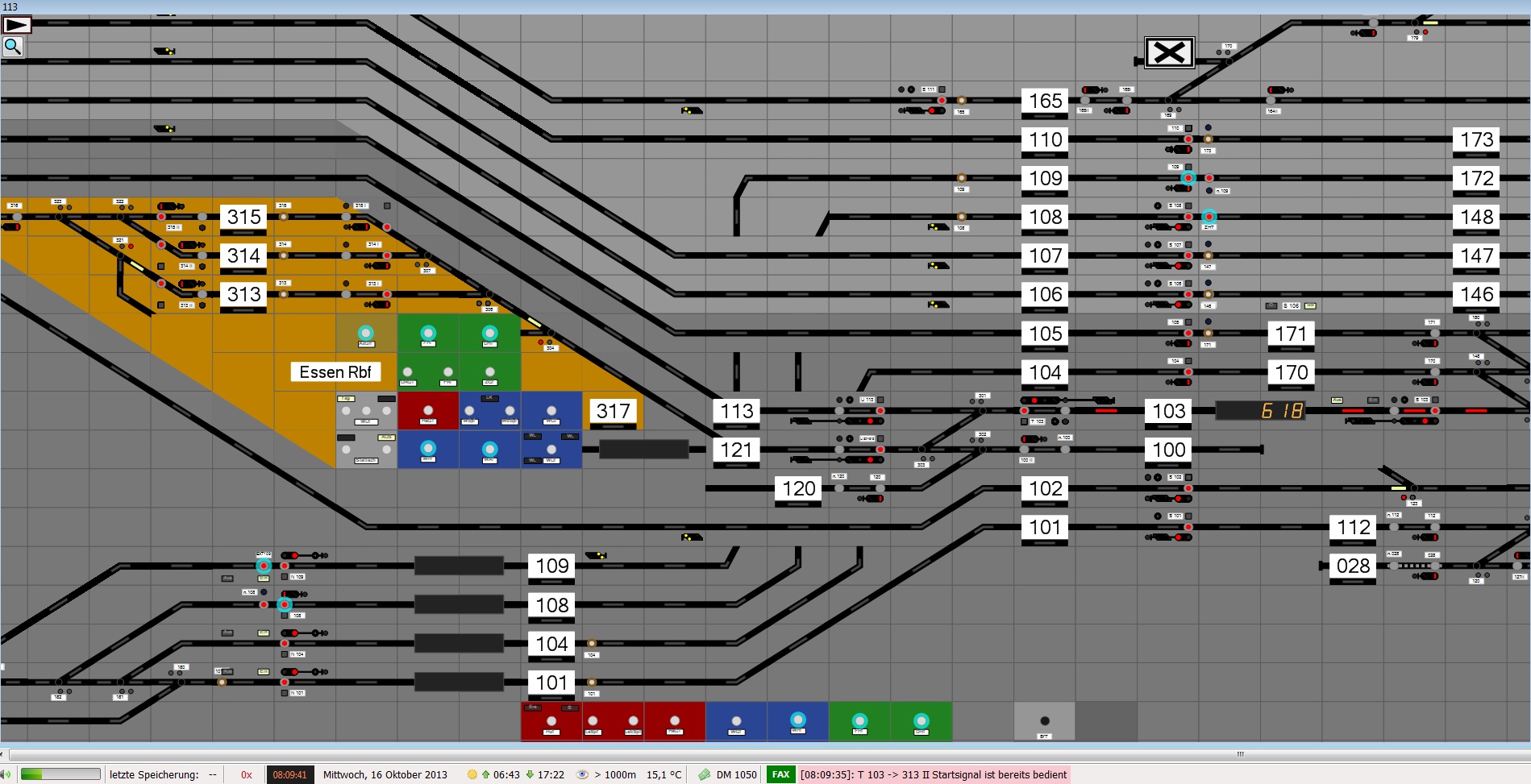Select track label 028
The image size is (1531, 784).
(x=1353, y=566)
